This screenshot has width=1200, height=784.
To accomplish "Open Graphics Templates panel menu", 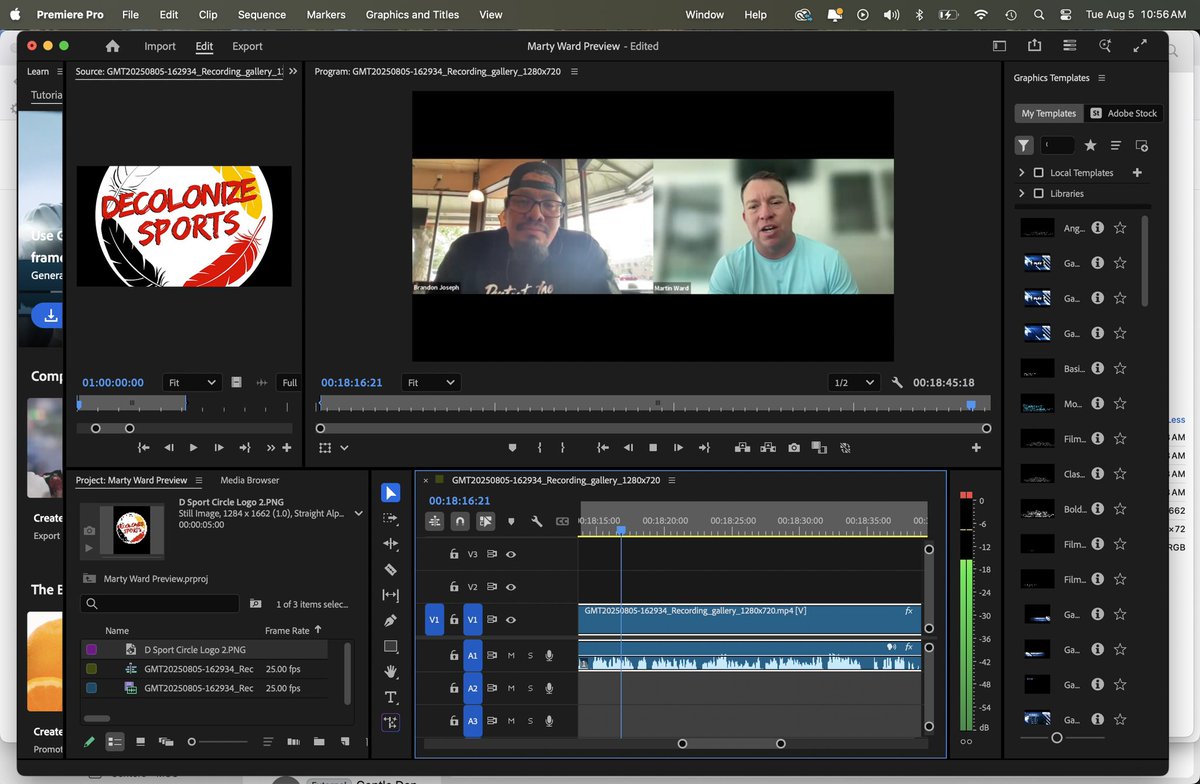I will tap(1101, 78).
